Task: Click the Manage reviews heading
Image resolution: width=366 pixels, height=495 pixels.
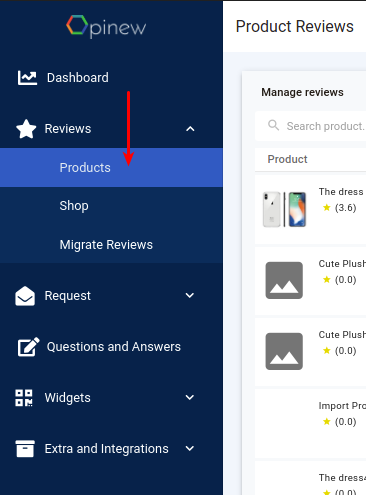Action: tap(302, 92)
